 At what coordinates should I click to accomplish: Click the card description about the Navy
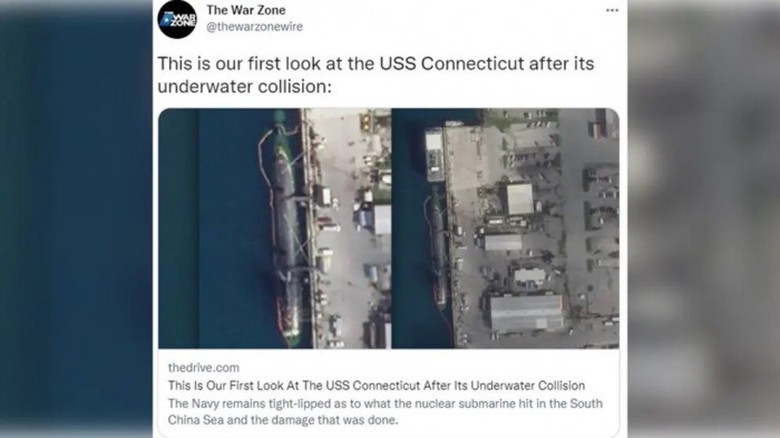point(385,412)
